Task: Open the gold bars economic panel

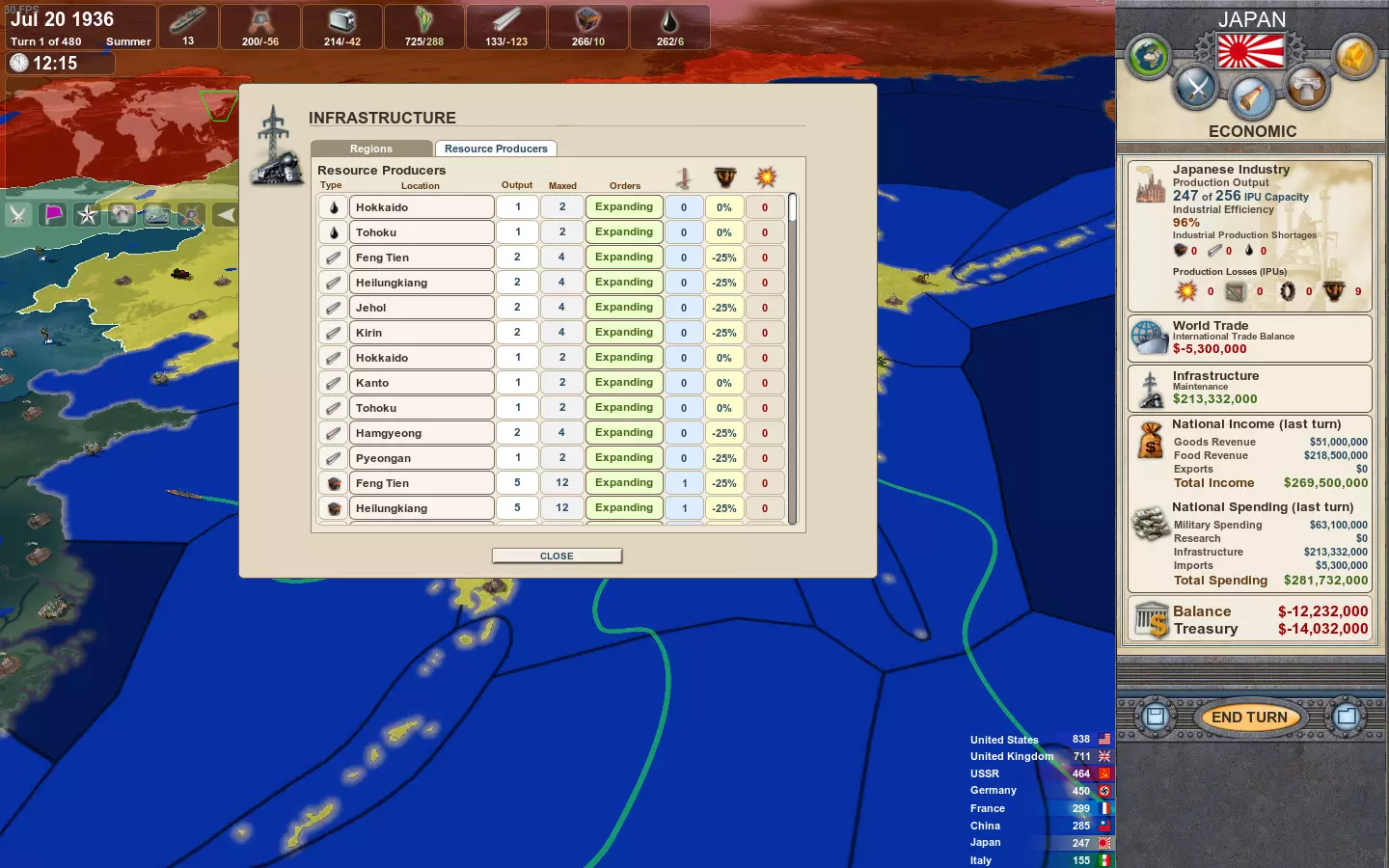Action: (x=1354, y=56)
